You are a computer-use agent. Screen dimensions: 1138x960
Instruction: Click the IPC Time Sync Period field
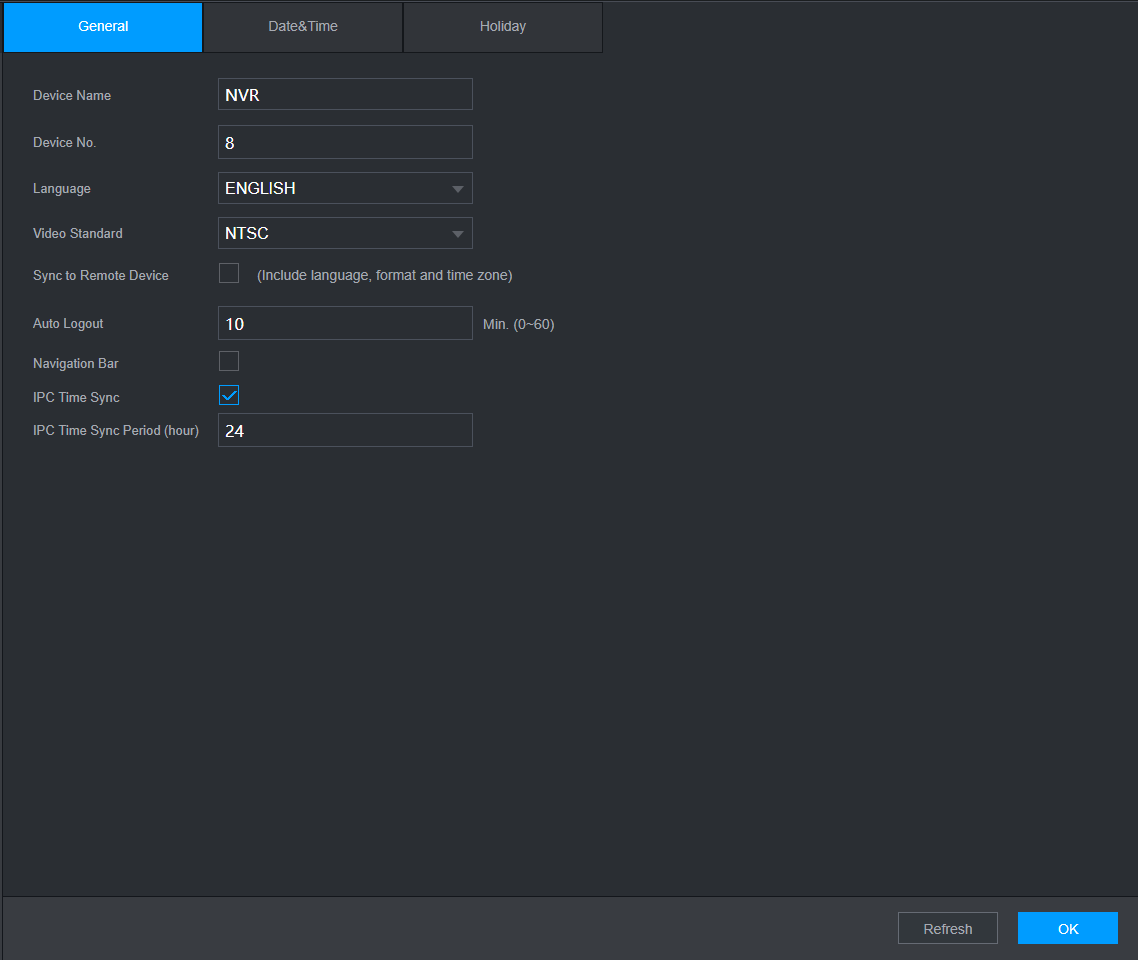click(x=345, y=430)
